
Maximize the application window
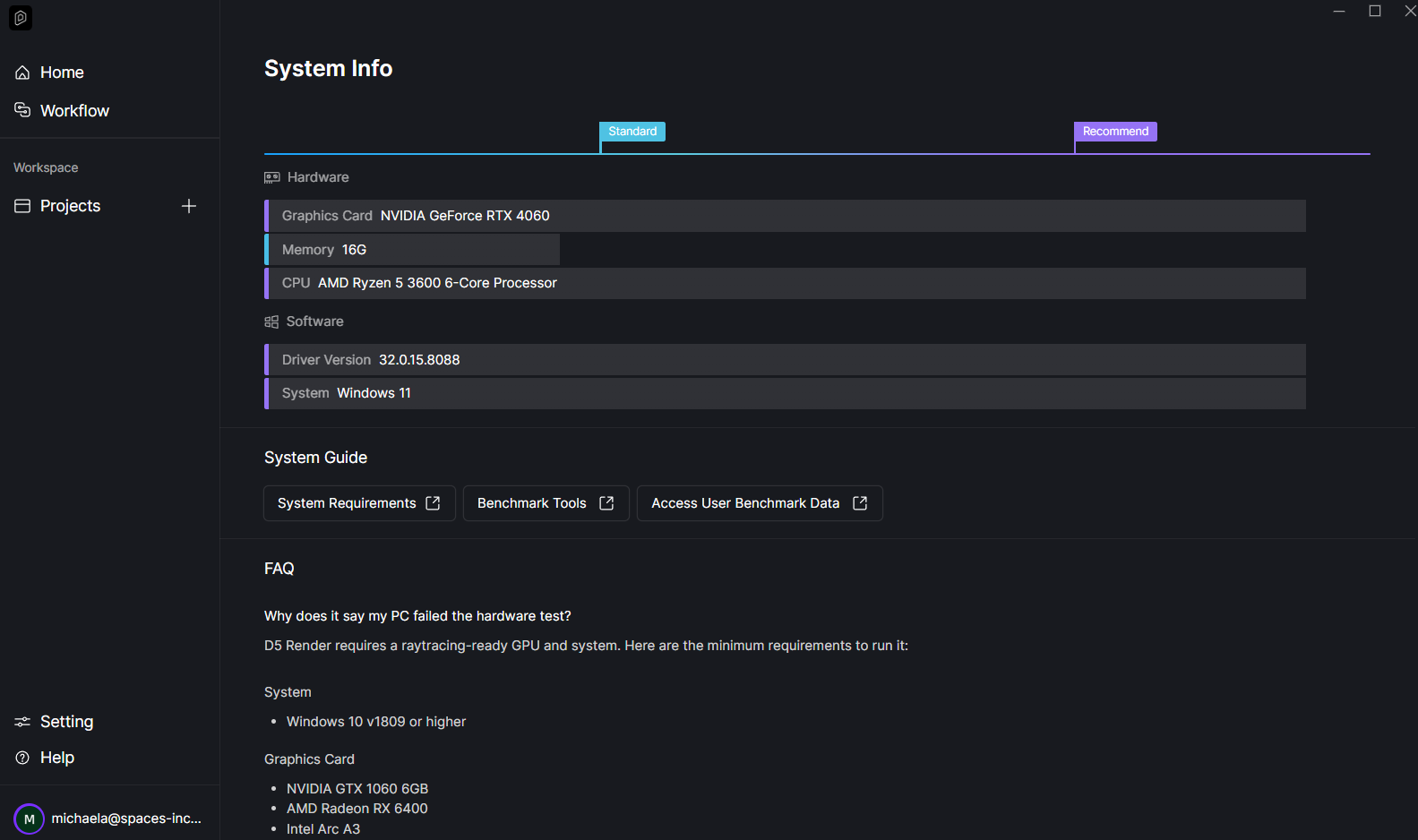click(x=1375, y=11)
